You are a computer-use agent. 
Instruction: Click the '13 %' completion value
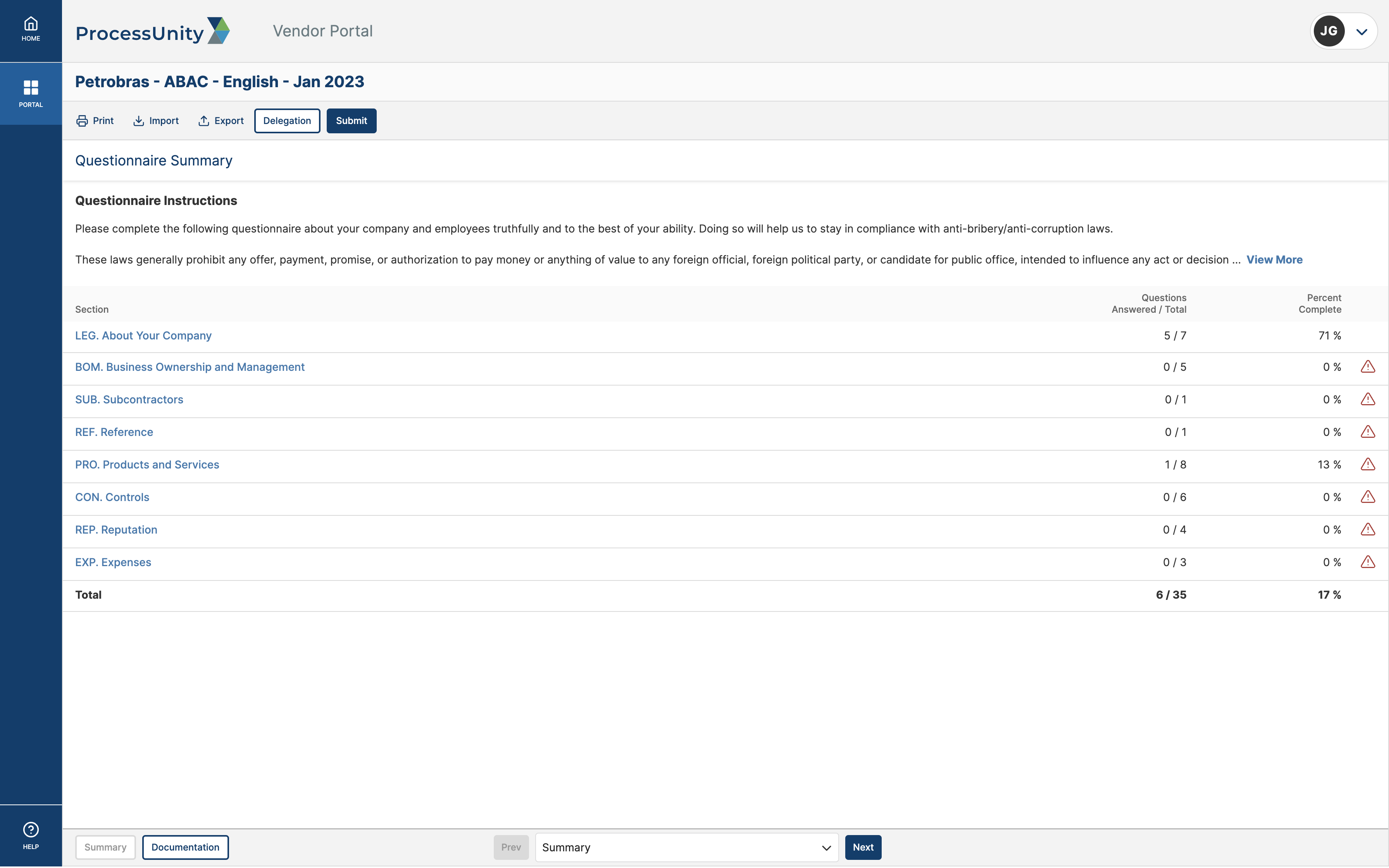coord(1329,465)
